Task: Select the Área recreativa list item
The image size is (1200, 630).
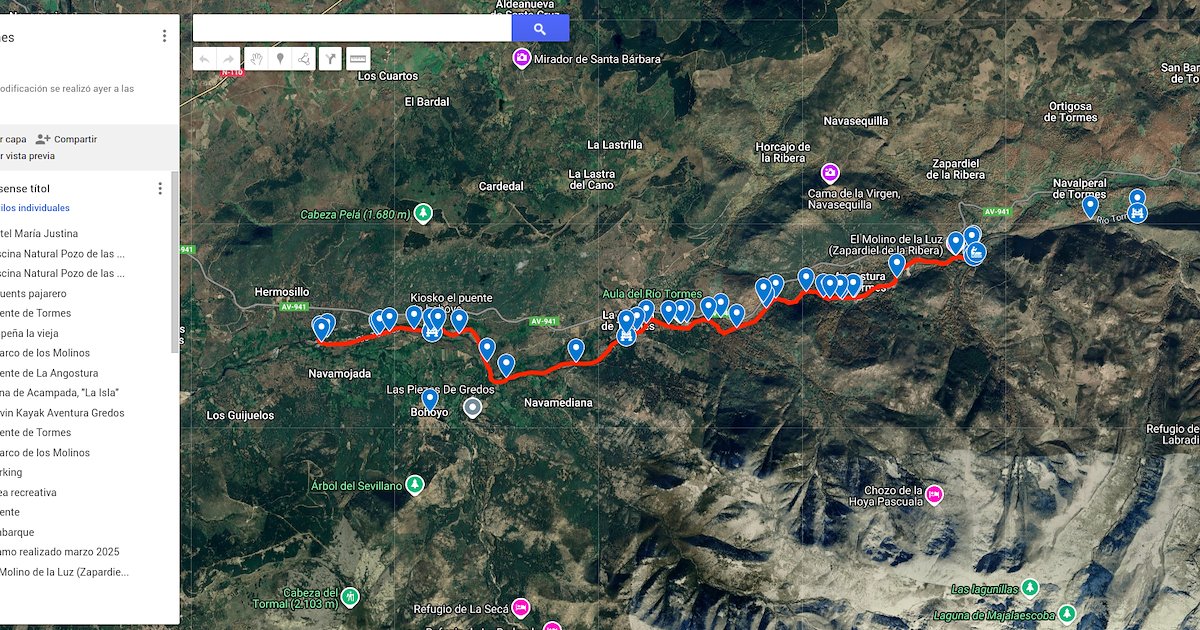Action: pos(28,492)
